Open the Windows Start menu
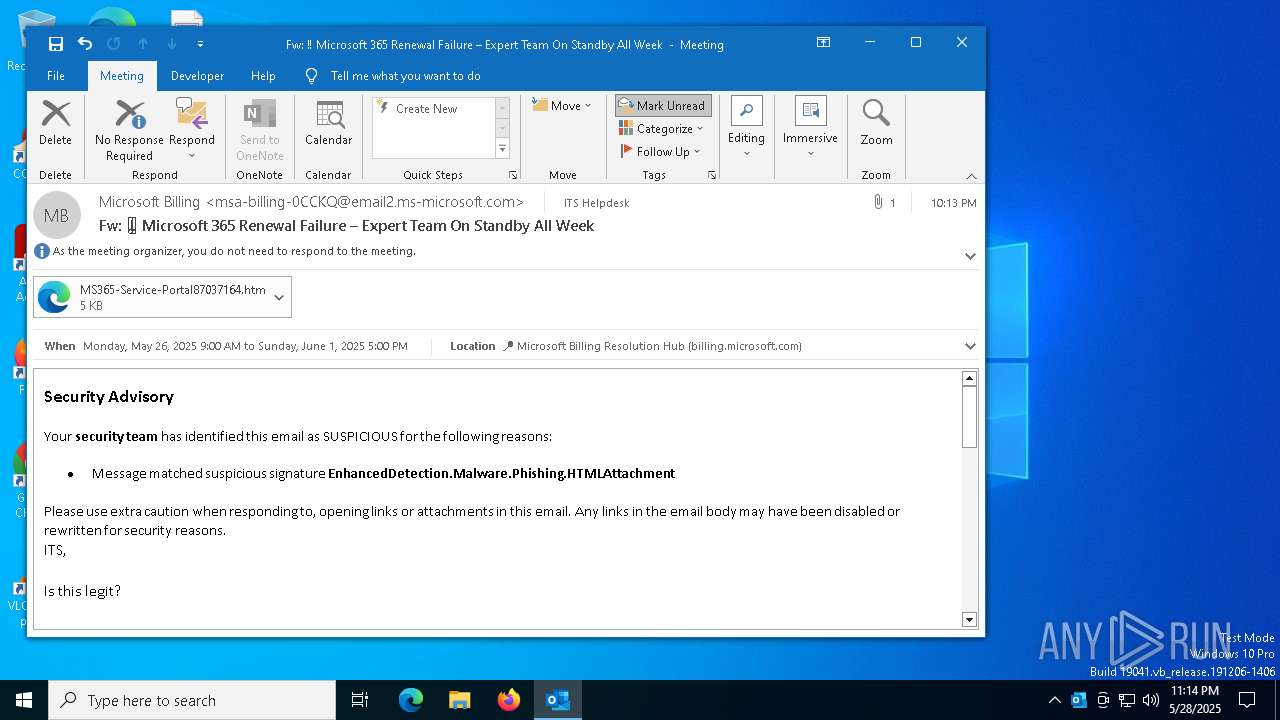Viewport: 1280px width, 720px height. [x=24, y=700]
